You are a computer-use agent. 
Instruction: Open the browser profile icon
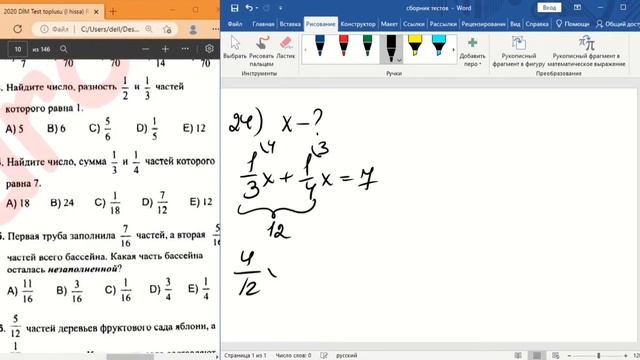pos(193,29)
